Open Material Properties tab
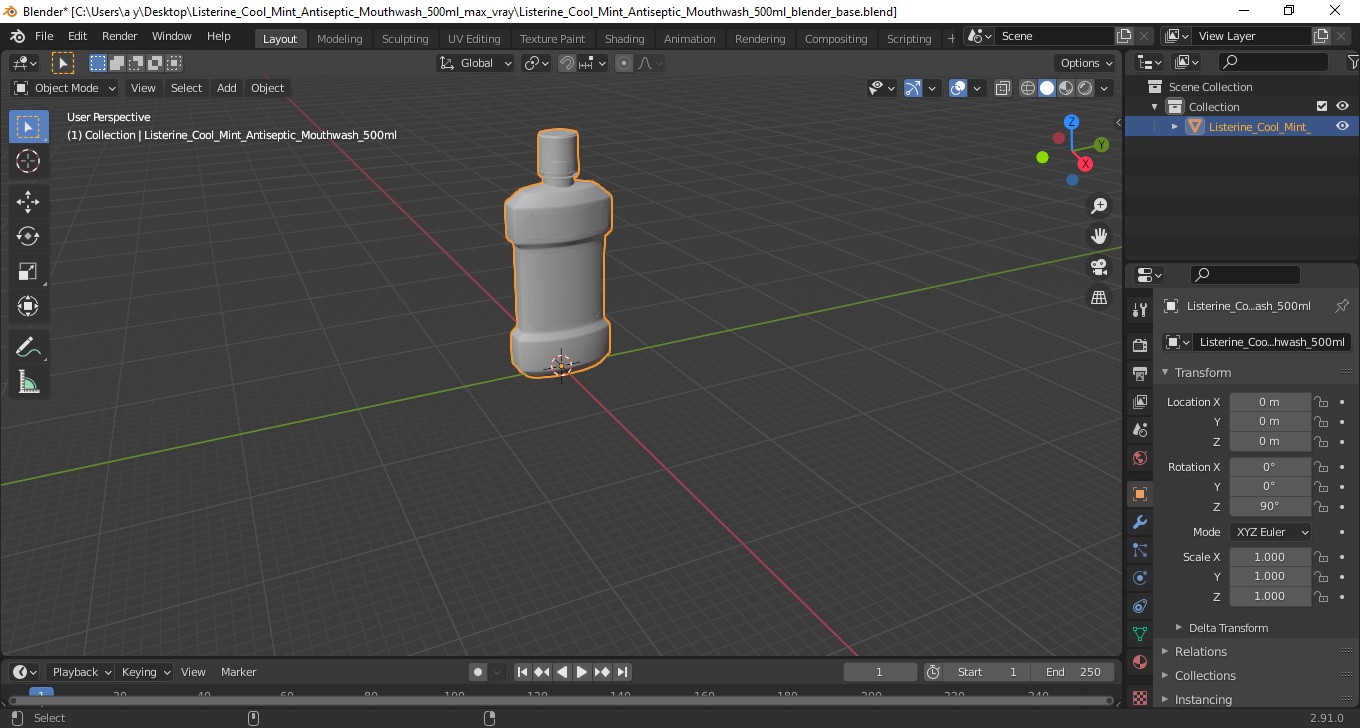This screenshot has width=1360, height=728. [x=1139, y=662]
